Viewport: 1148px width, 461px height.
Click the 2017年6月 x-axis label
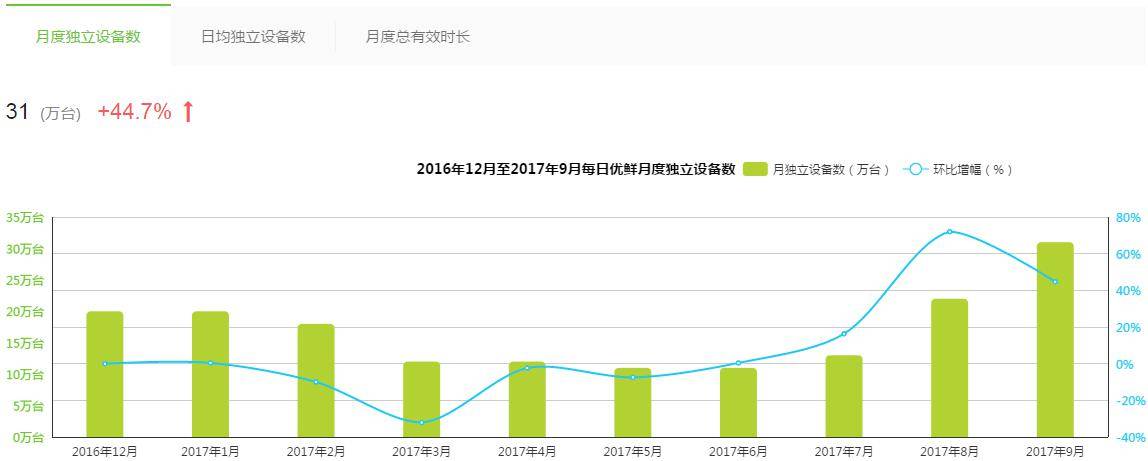pos(738,452)
